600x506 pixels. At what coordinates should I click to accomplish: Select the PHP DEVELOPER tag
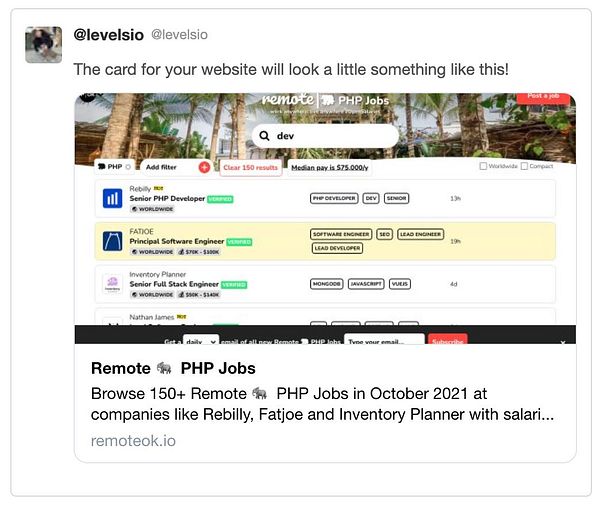pyautogui.click(x=334, y=198)
